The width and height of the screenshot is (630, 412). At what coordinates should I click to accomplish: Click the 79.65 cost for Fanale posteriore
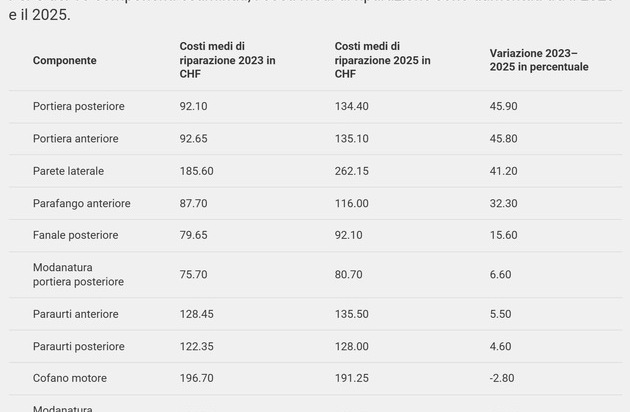click(x=193, y=235)
